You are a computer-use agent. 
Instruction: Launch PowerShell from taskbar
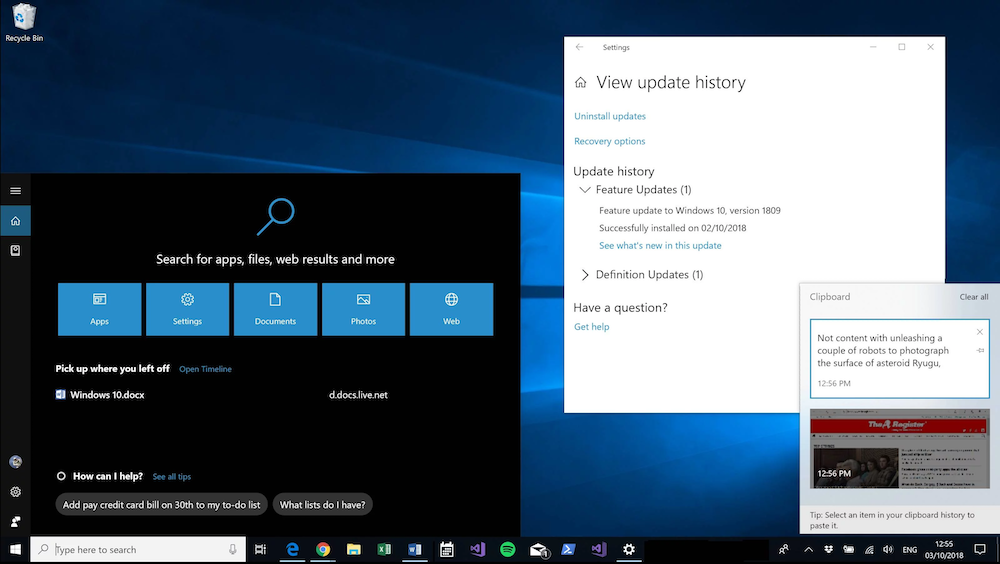click(x=568, y=549)
